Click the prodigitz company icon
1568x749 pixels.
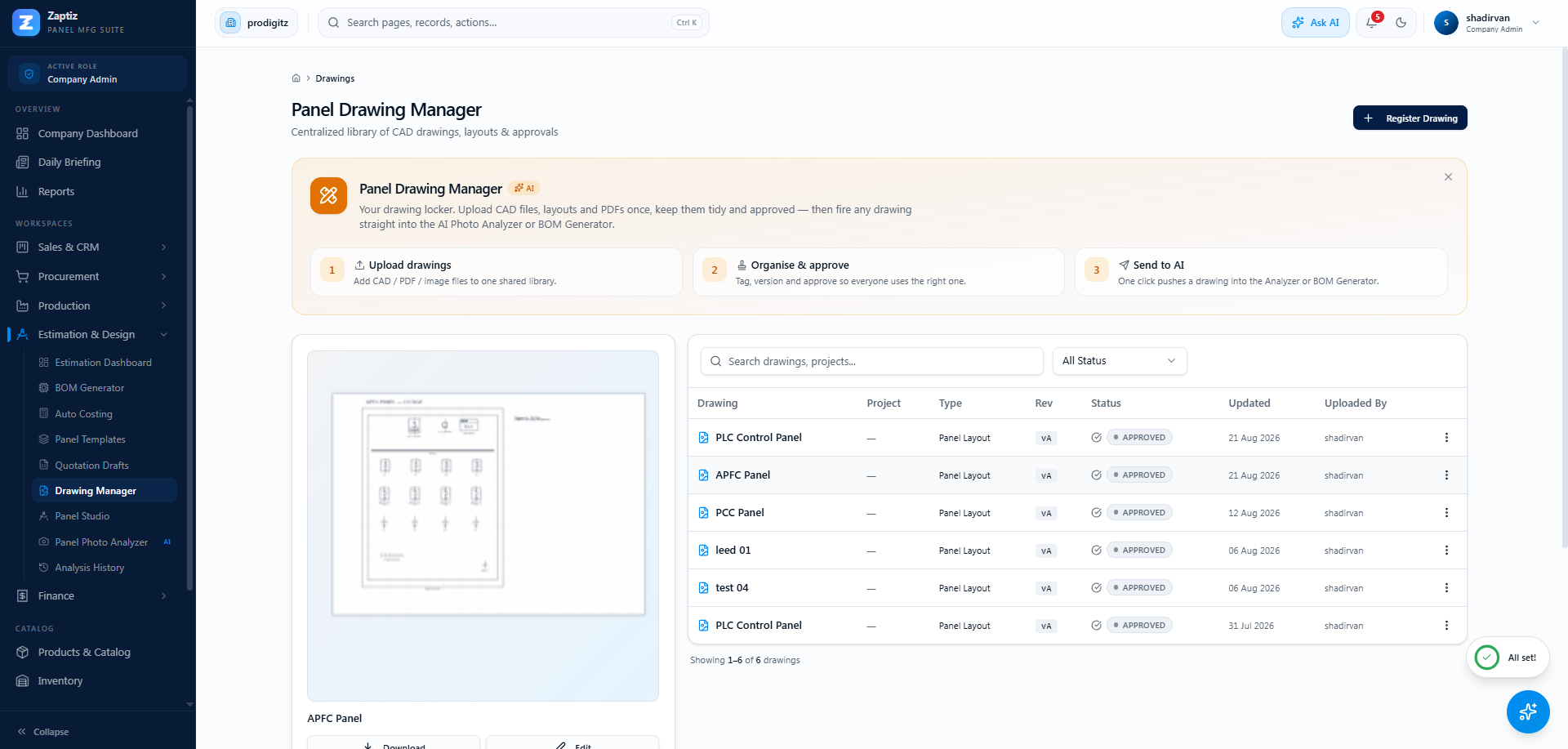[x=231, y=23]
